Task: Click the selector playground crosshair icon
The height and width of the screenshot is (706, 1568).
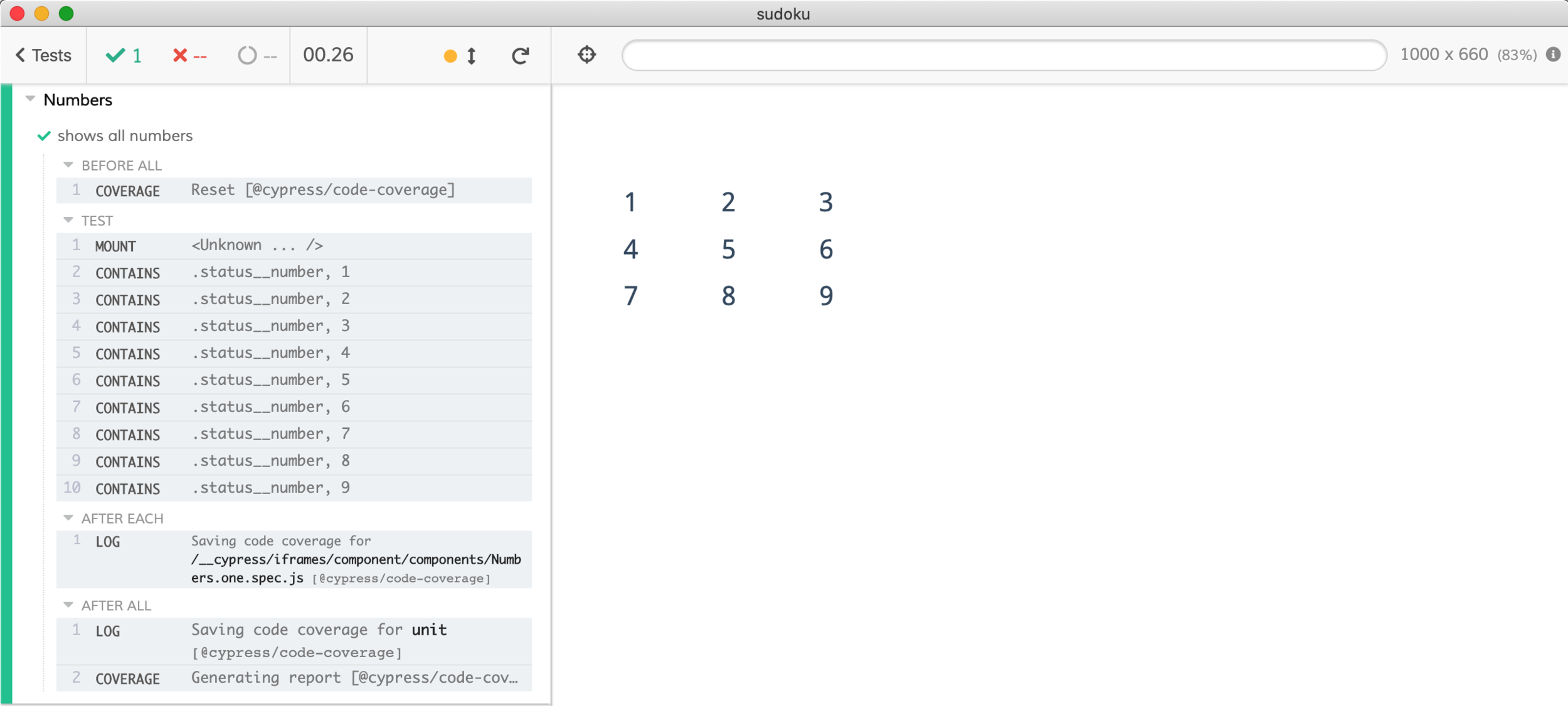Action: point(586,55)
